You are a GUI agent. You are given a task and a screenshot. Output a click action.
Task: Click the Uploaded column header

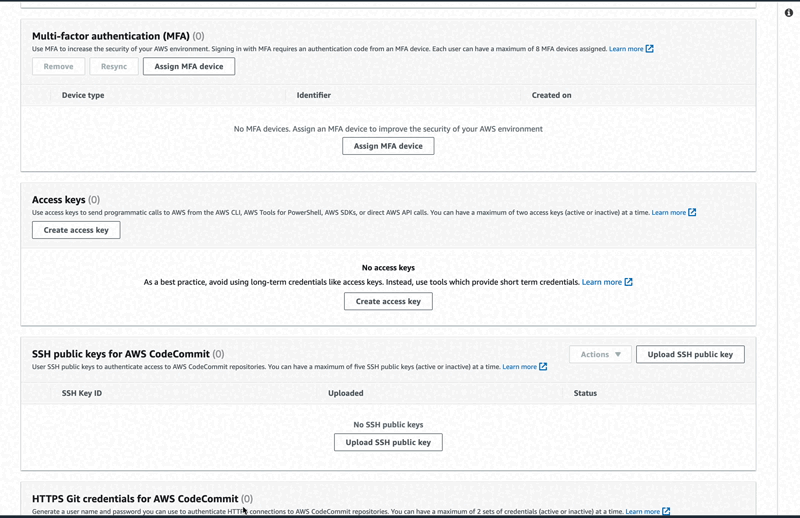click(345, 393)
